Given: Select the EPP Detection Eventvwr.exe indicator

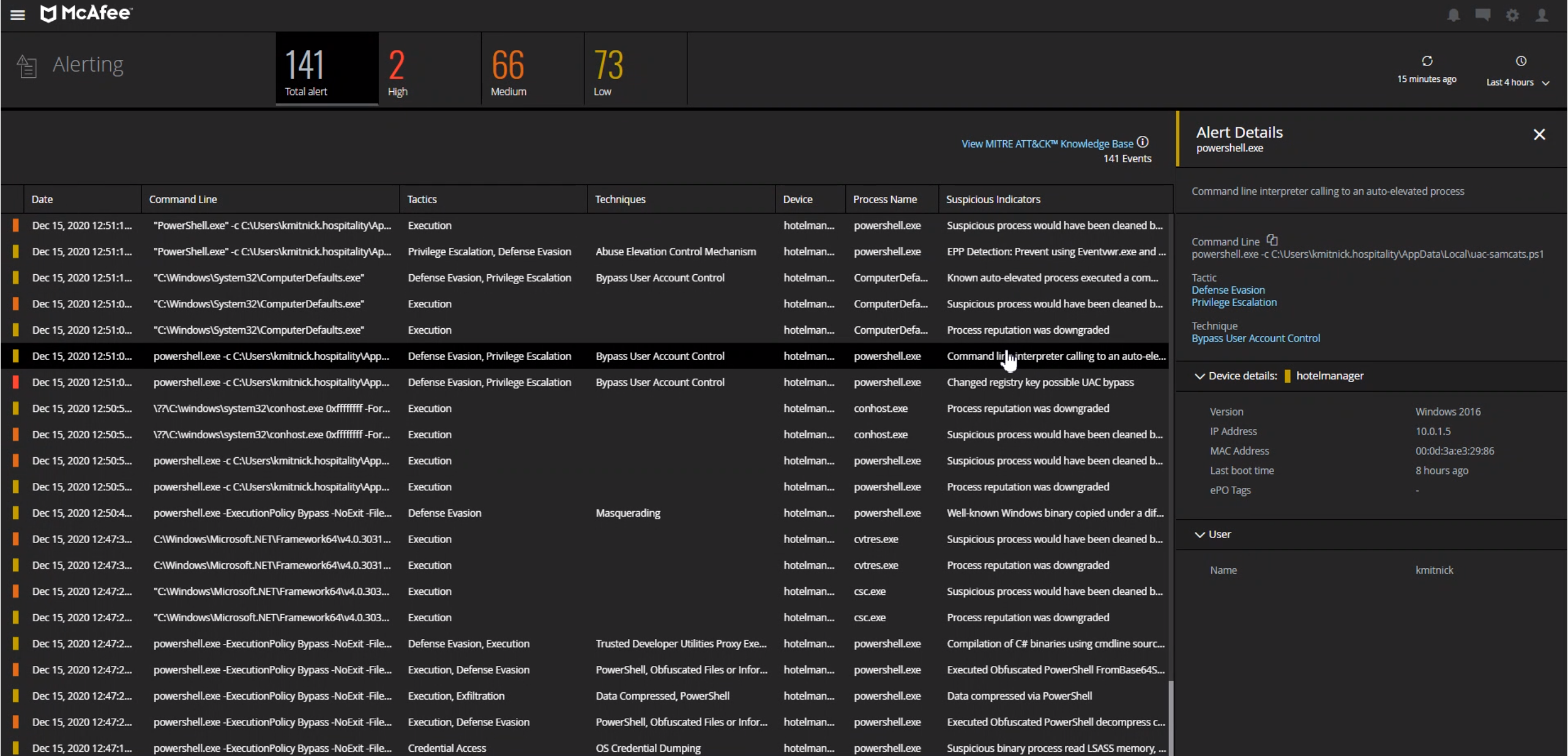Looking at the screenshot, I should [x=1056, y=252].
